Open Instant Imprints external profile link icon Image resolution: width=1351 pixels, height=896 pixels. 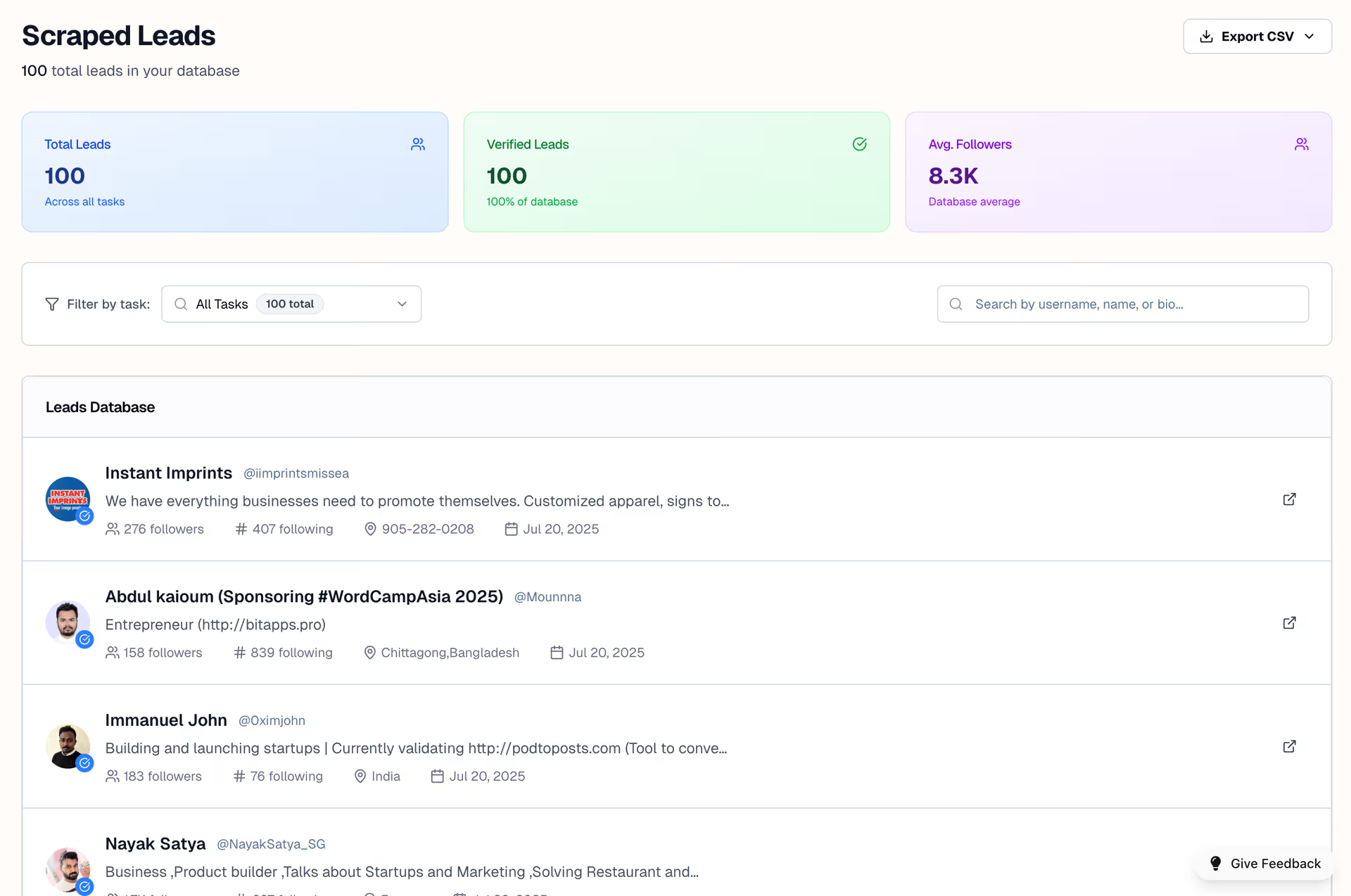1289,499
